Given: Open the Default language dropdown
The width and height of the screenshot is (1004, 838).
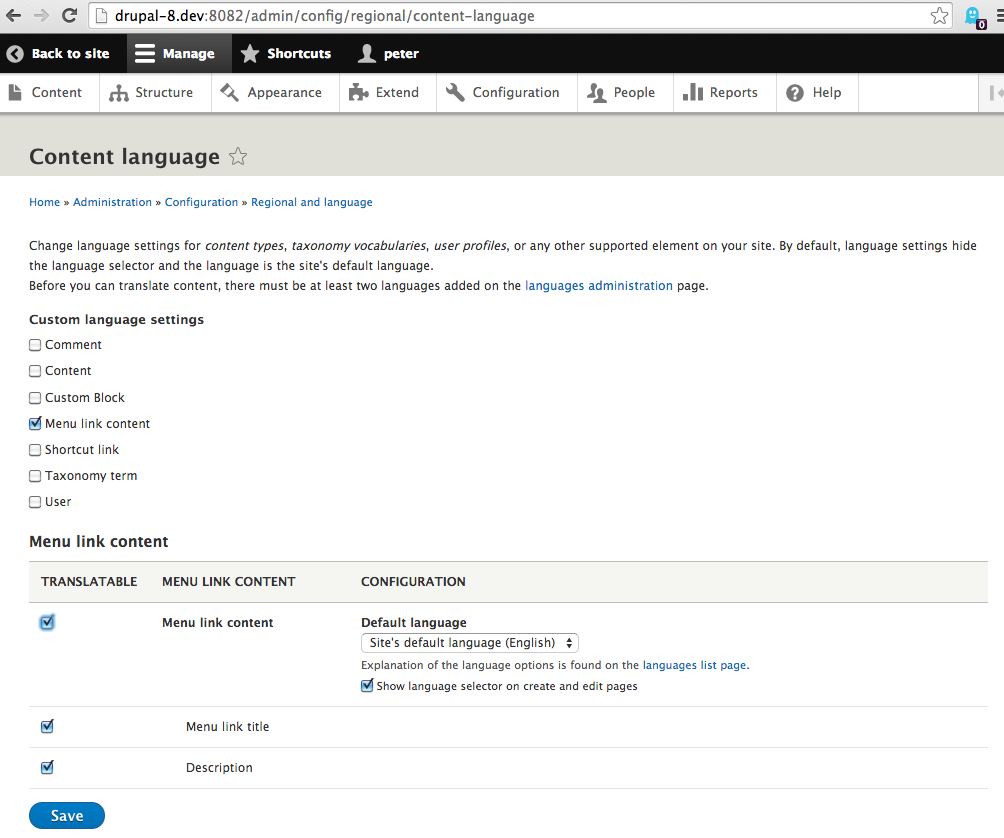Looking at the screenshot, I should tap(469, 643).
